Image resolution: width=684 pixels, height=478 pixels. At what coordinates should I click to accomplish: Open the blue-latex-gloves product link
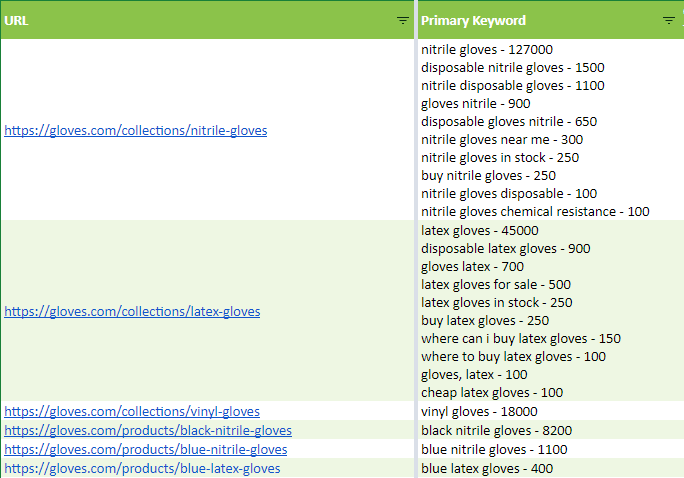(142, 468)
